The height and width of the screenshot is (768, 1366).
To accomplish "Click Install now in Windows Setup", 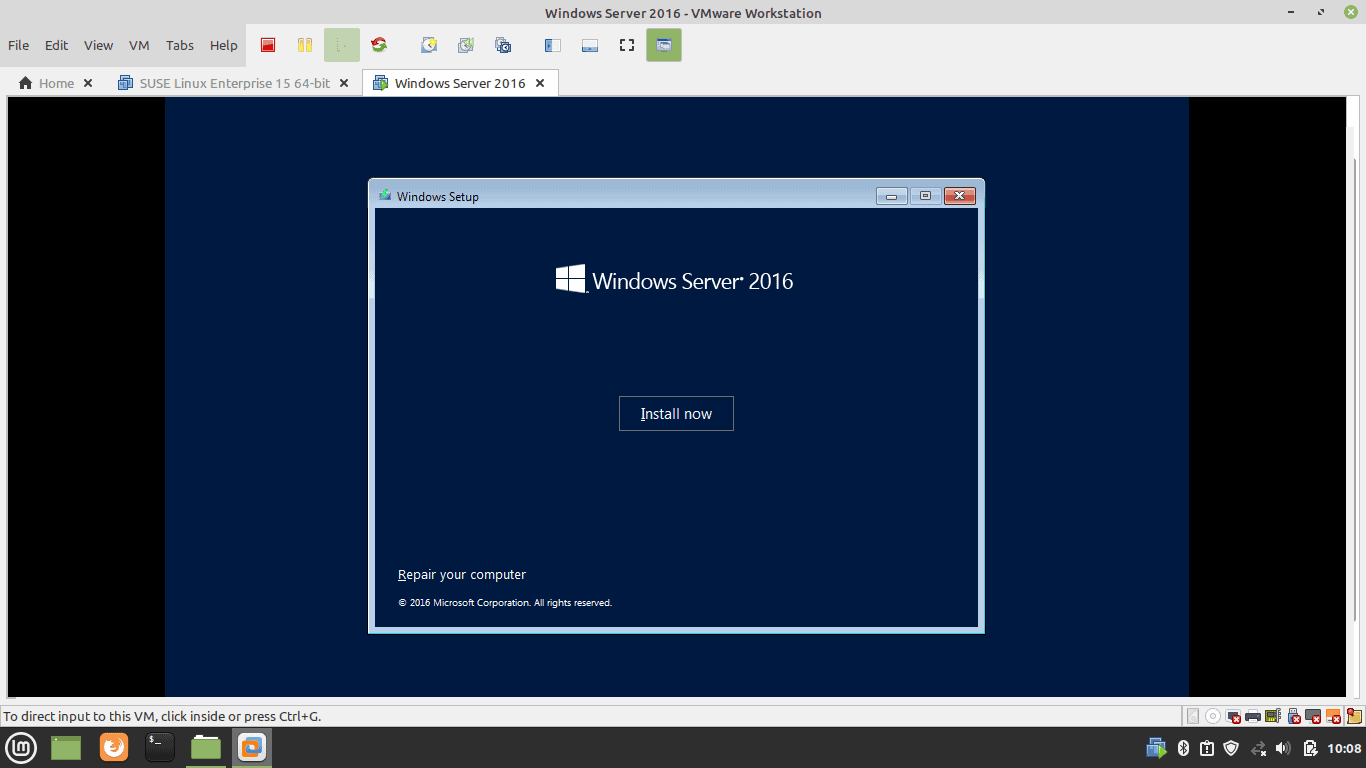I will pyautogui.click(x=676, y=414).
